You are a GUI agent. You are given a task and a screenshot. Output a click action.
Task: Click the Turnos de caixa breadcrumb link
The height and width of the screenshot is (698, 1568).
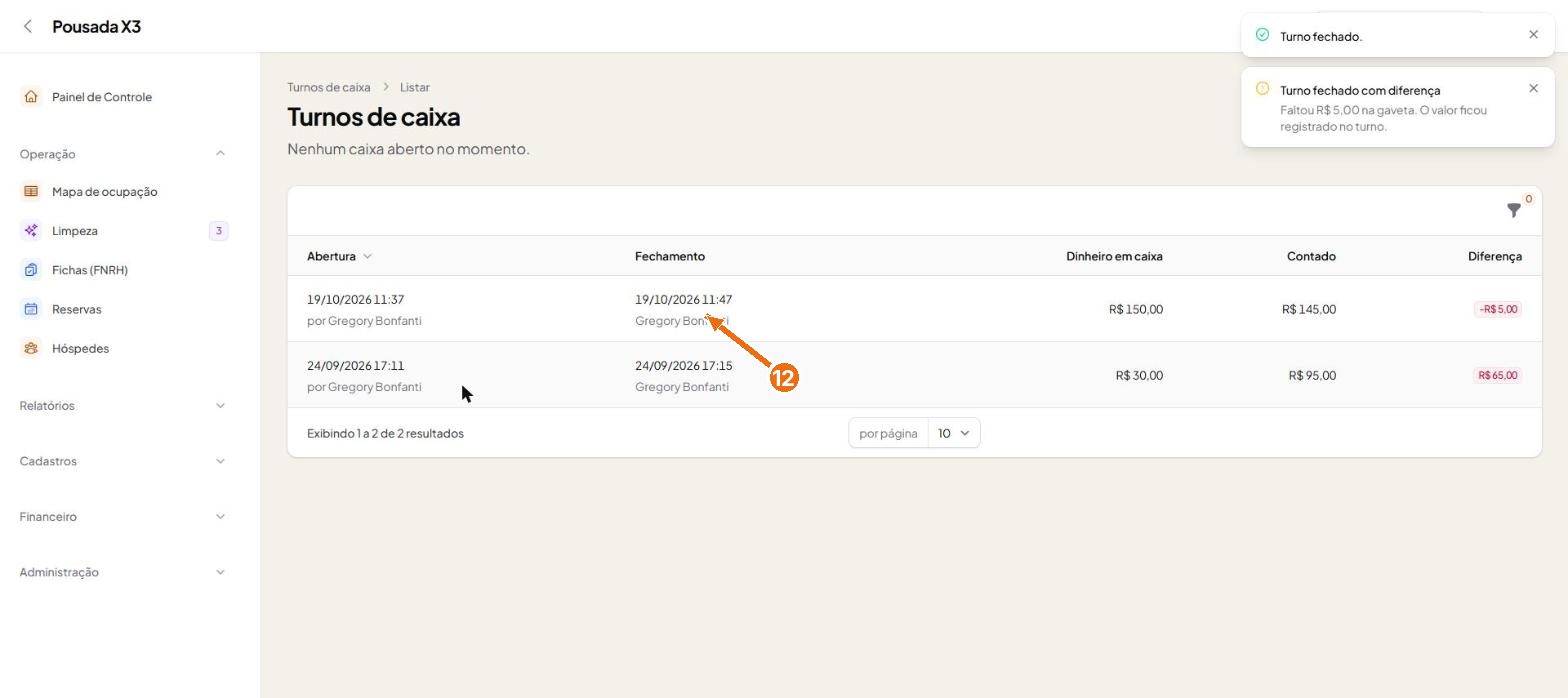point(328,87)
